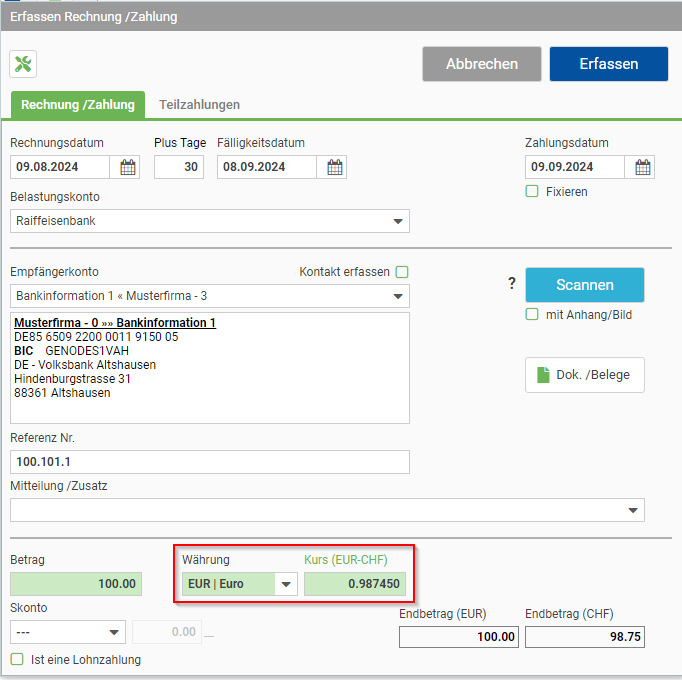Select the Rechnung /Zahlung tab
Screen dimensions: 682x680
pos(78,105)
